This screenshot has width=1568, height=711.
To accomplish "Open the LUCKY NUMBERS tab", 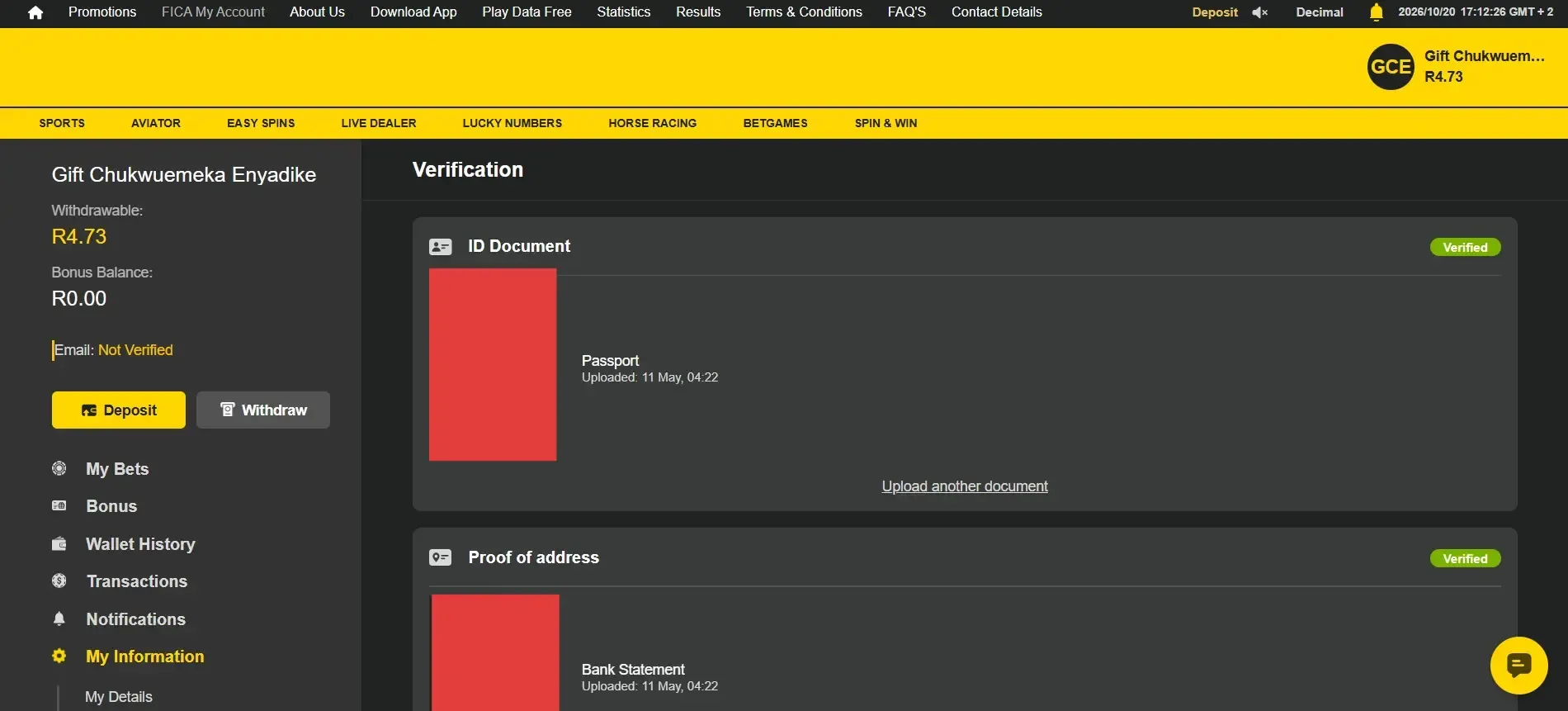I will click(512, 123).
